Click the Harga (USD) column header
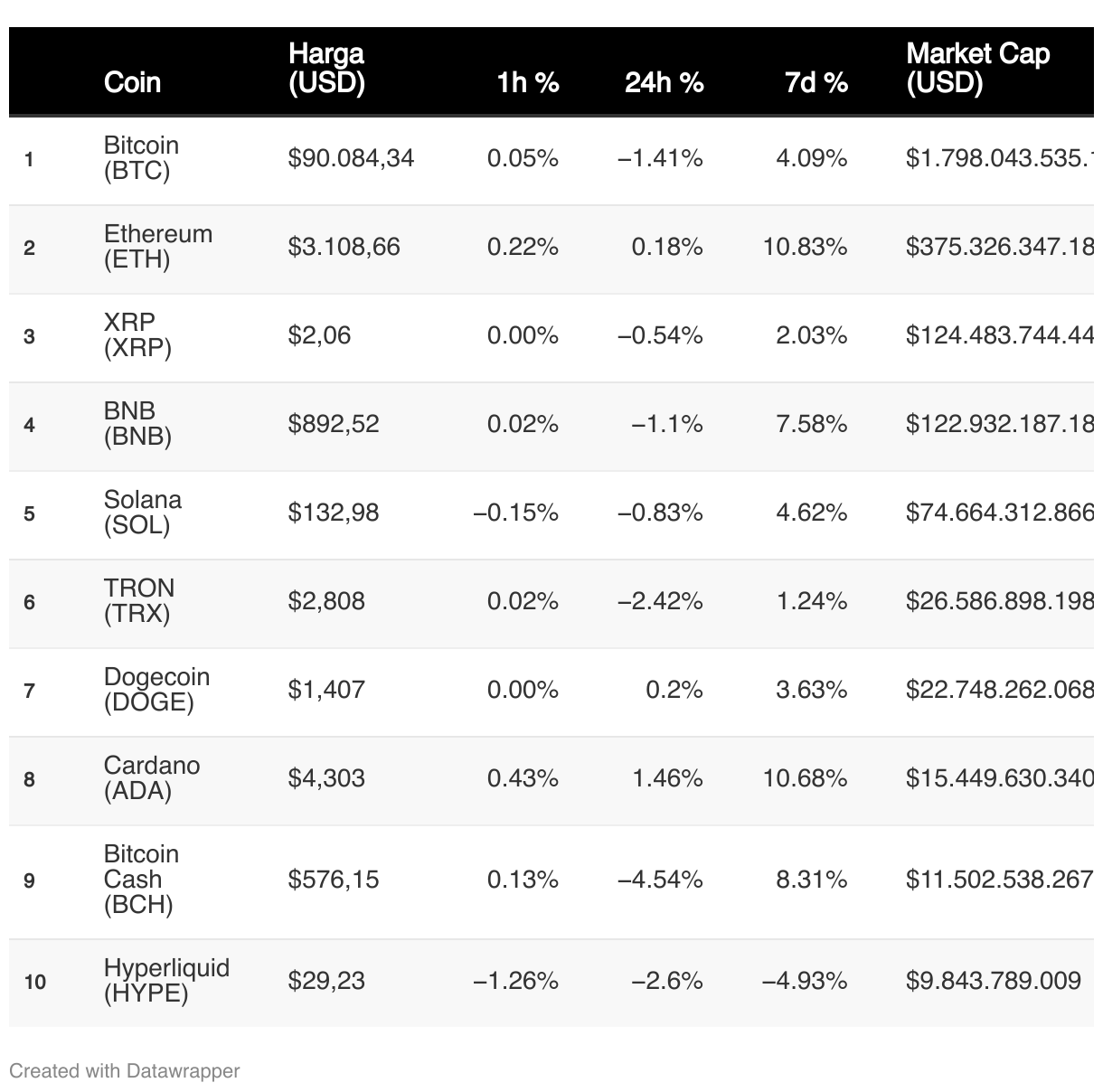 [326, 69]
